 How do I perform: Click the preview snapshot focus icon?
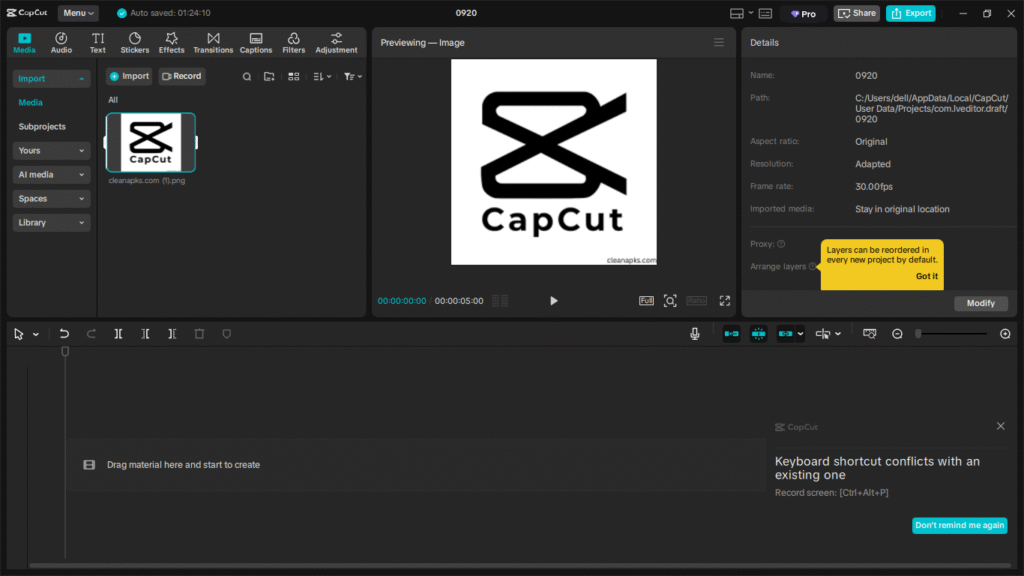(670, 301)
